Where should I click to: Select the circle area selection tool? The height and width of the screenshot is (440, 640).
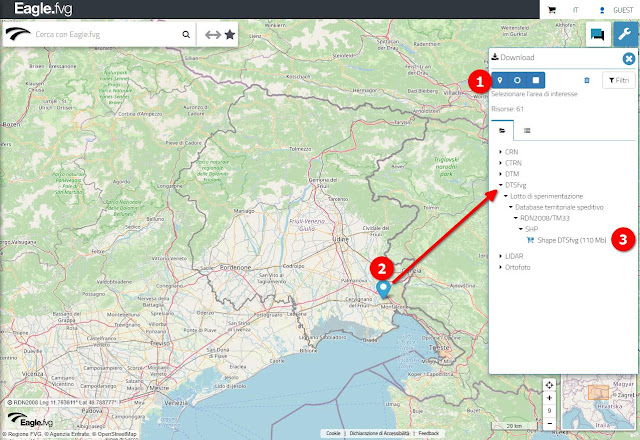tap(517, 80)
